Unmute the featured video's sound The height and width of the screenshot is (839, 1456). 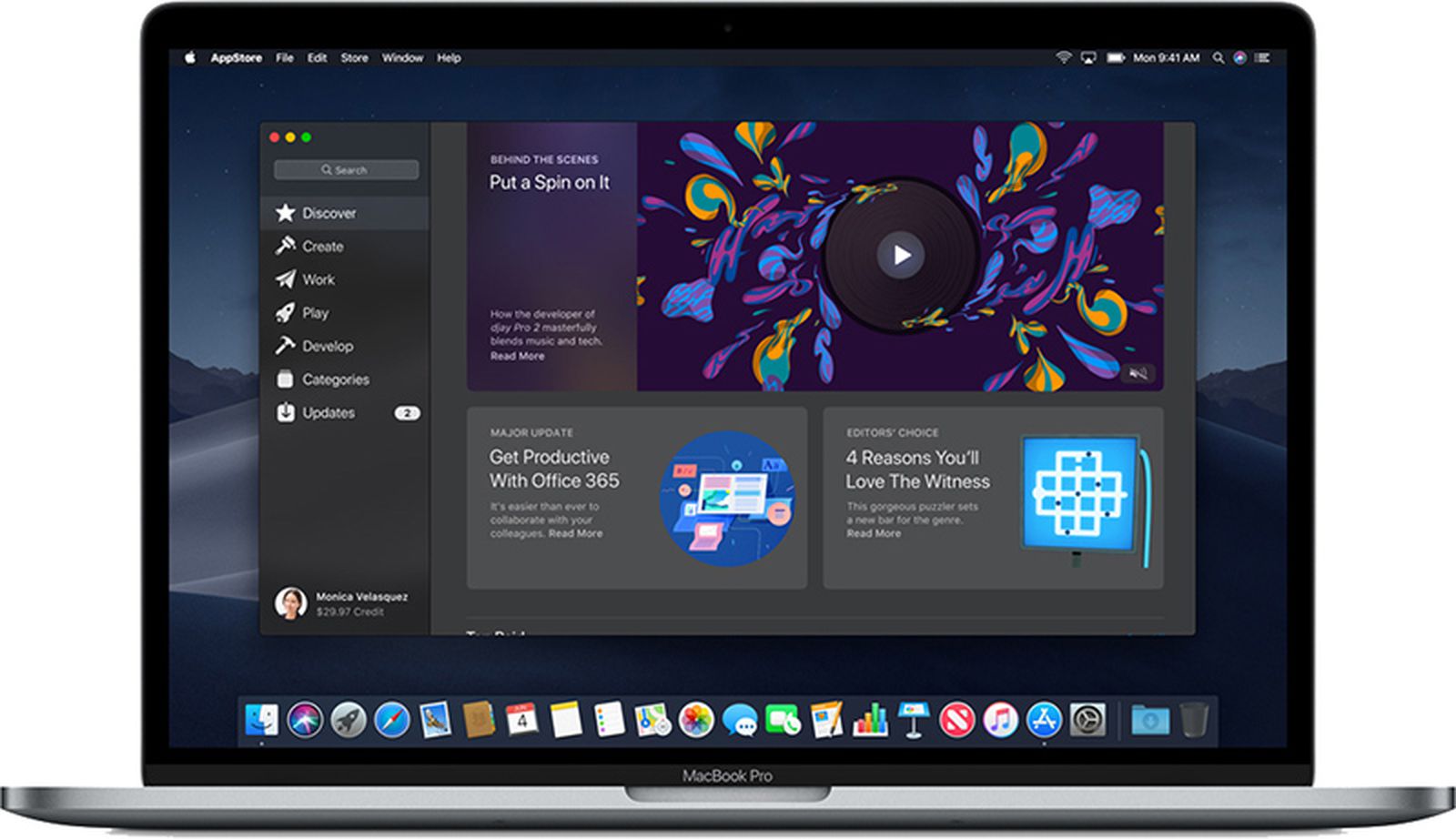click(x=1139, y=373)
